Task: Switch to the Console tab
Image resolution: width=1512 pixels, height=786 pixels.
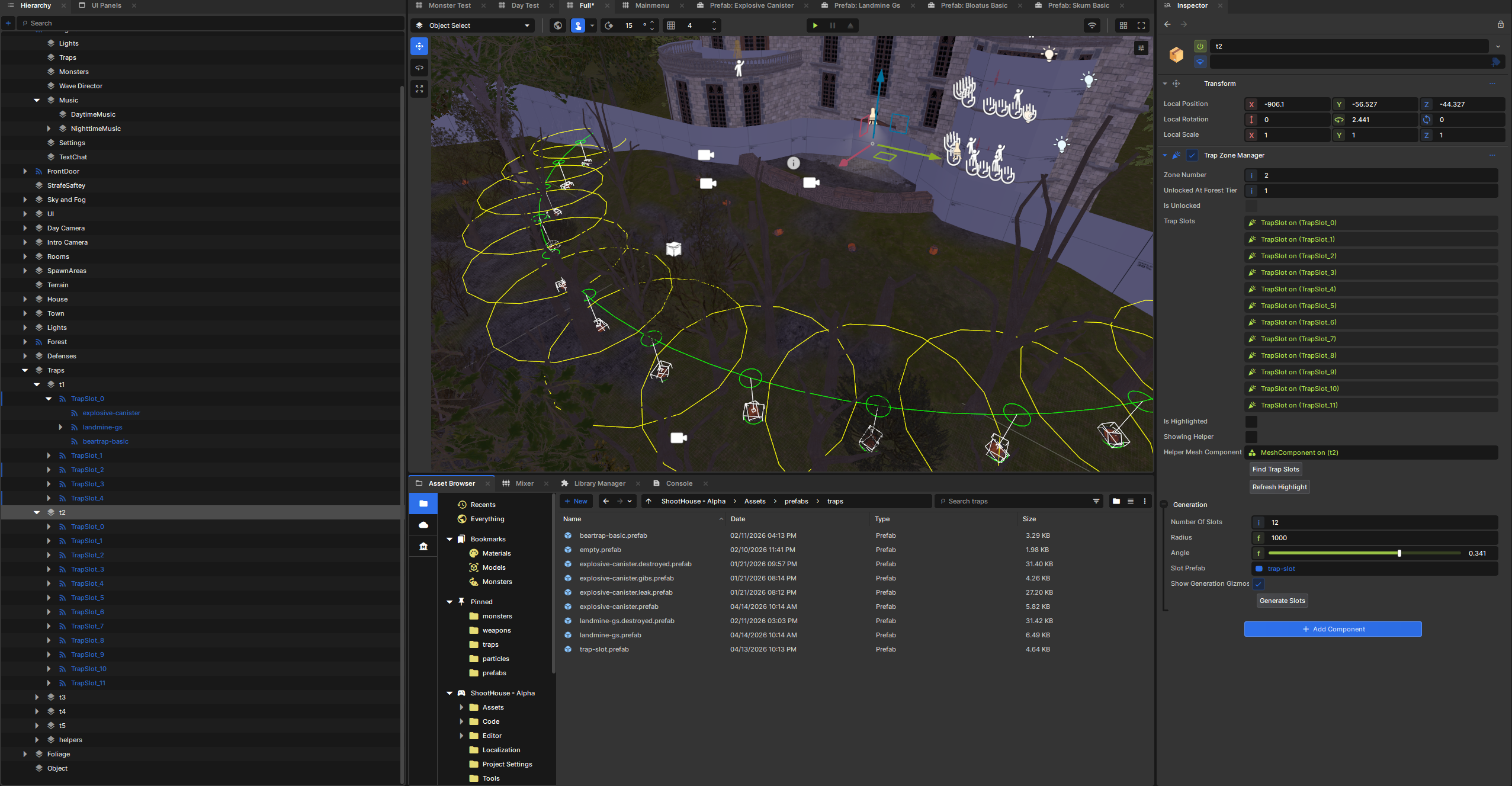Action: [679, 483]
